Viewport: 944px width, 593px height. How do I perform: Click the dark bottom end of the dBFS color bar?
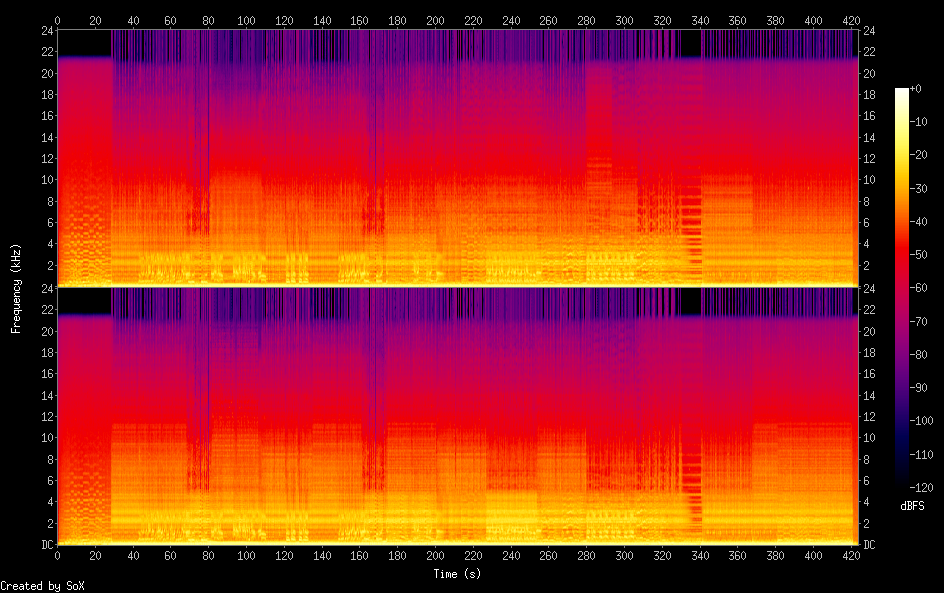pos(902,486)
